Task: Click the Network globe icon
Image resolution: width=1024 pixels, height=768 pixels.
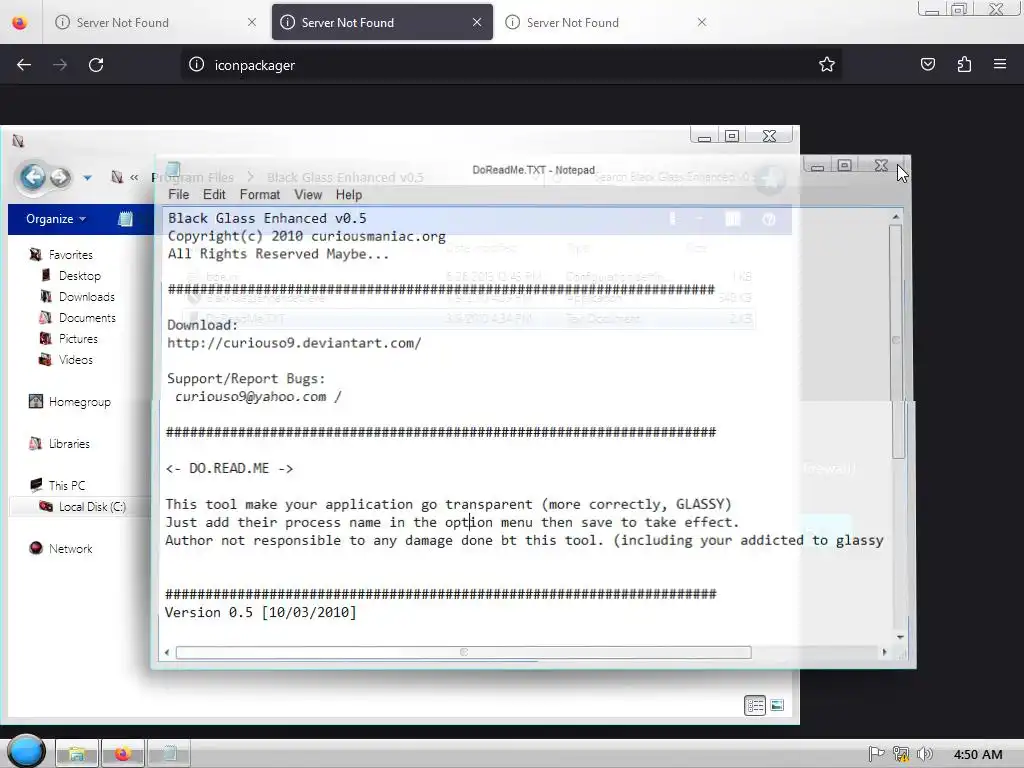Action: pyautogui.click(x=36, y=548)
